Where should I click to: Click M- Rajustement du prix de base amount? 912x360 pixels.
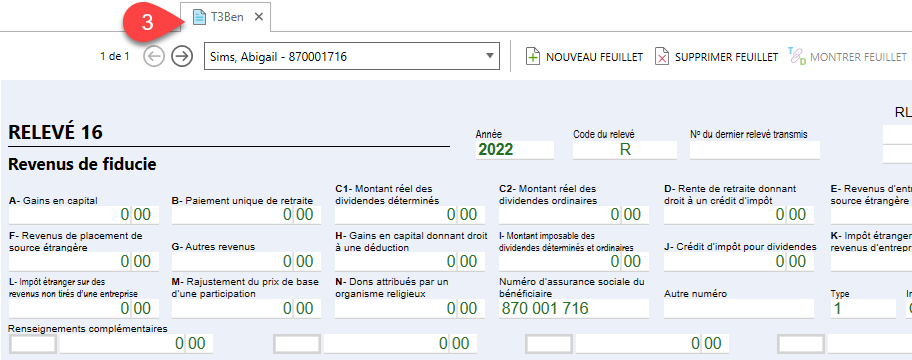pos(246,308)
